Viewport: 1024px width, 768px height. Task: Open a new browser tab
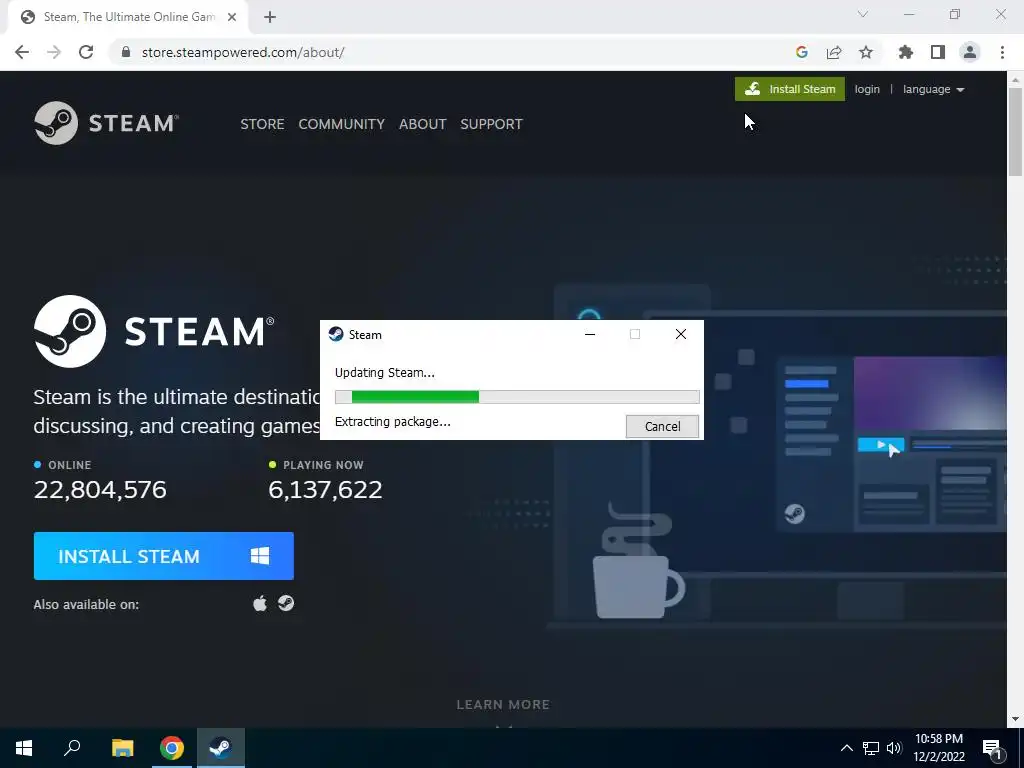(270, 17)
